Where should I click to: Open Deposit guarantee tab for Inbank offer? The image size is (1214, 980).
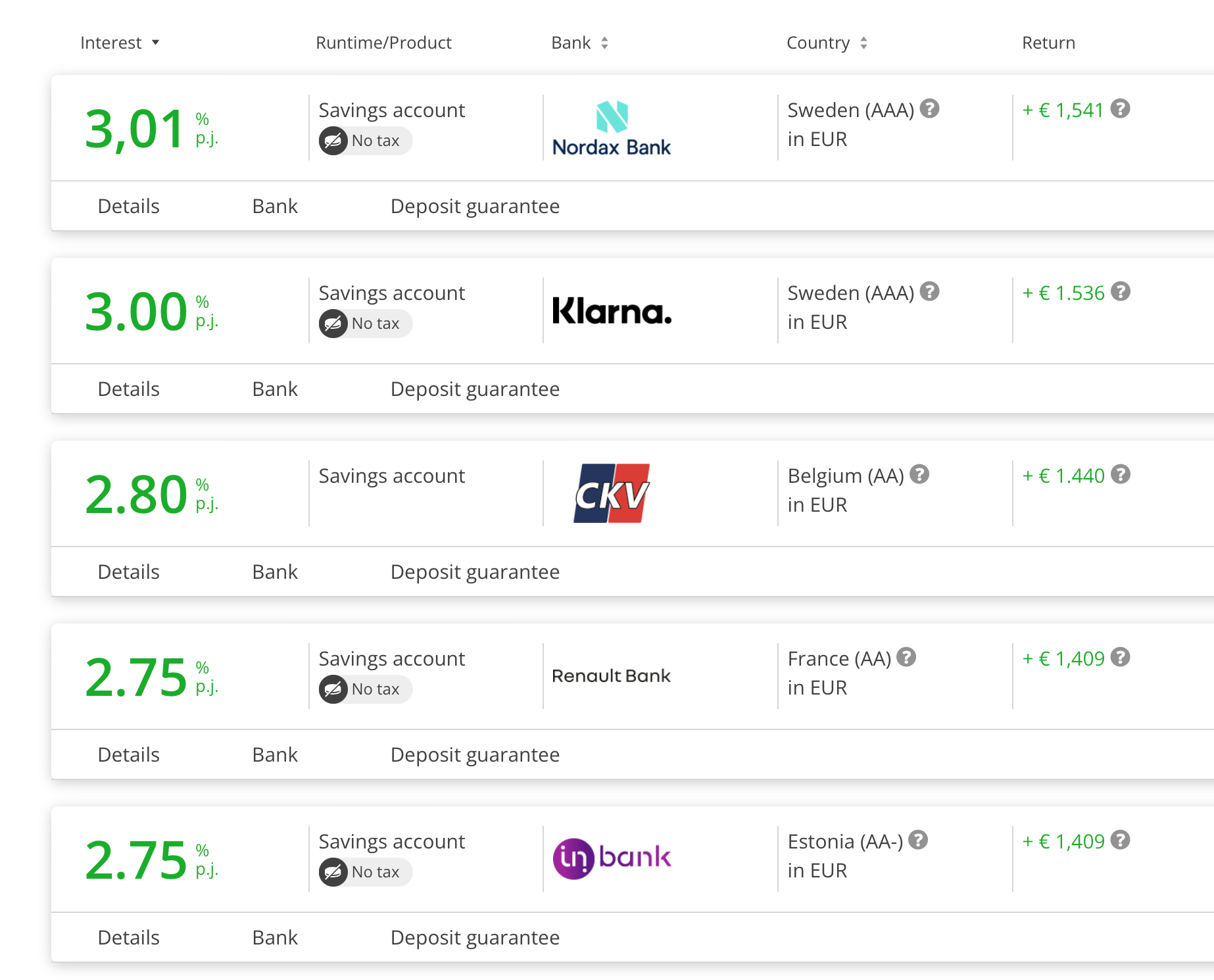click(475, 938)
